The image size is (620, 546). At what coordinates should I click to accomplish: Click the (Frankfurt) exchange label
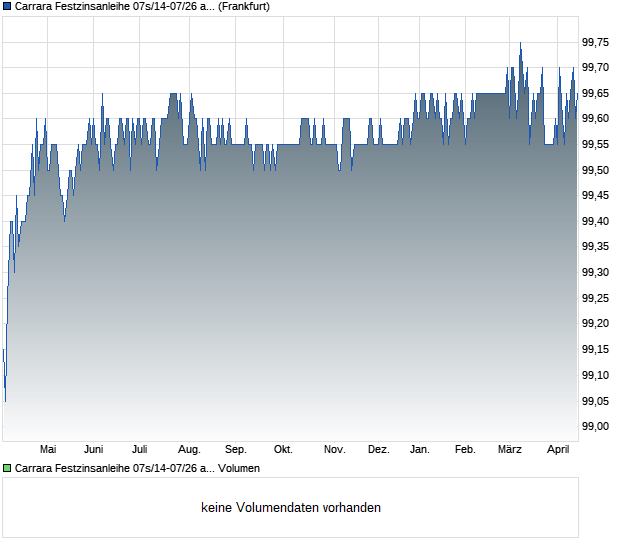(x=244, y=6)
